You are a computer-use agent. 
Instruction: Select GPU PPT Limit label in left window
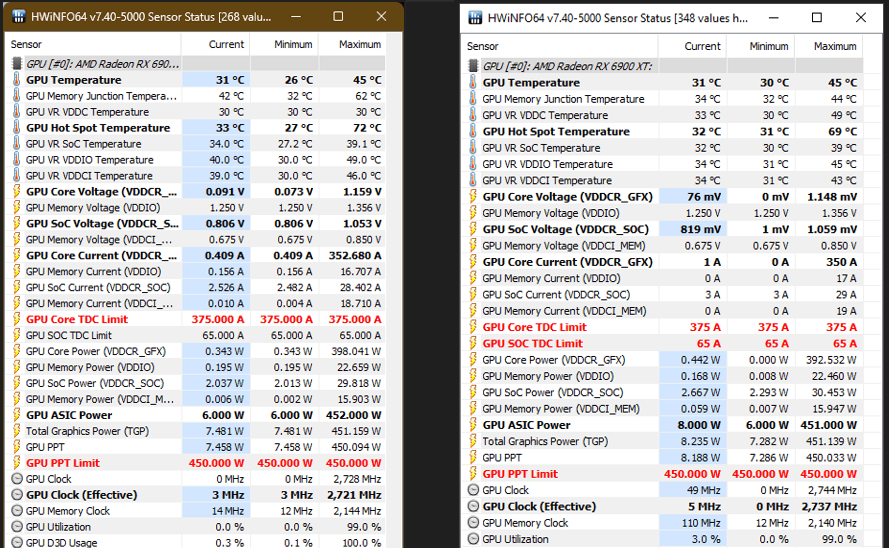pyautogui.click(x=63, y=462)
